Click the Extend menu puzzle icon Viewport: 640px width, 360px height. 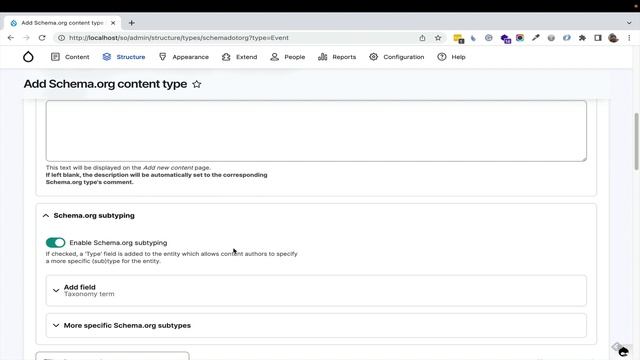226,57
